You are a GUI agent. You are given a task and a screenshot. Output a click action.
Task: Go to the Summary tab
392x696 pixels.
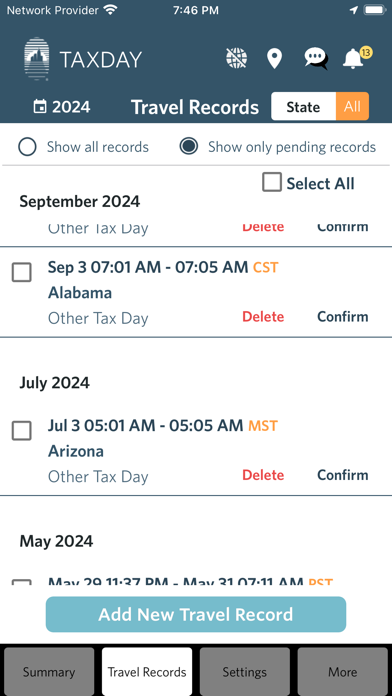49,672
